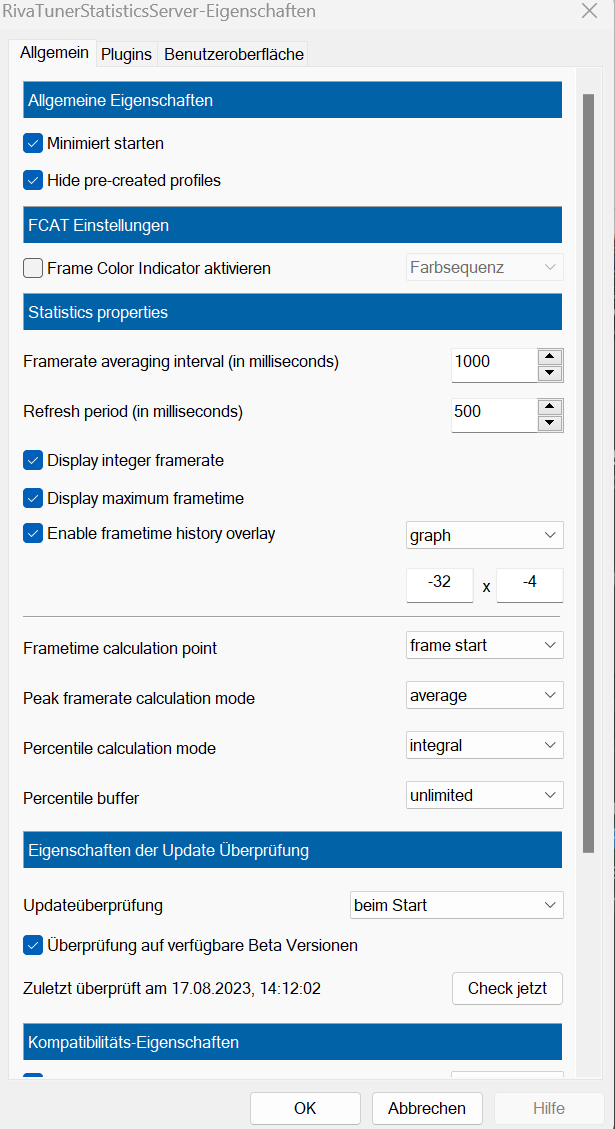
Task: Toggle Display maximum frametime checkbox
Action: coord(33,498)
